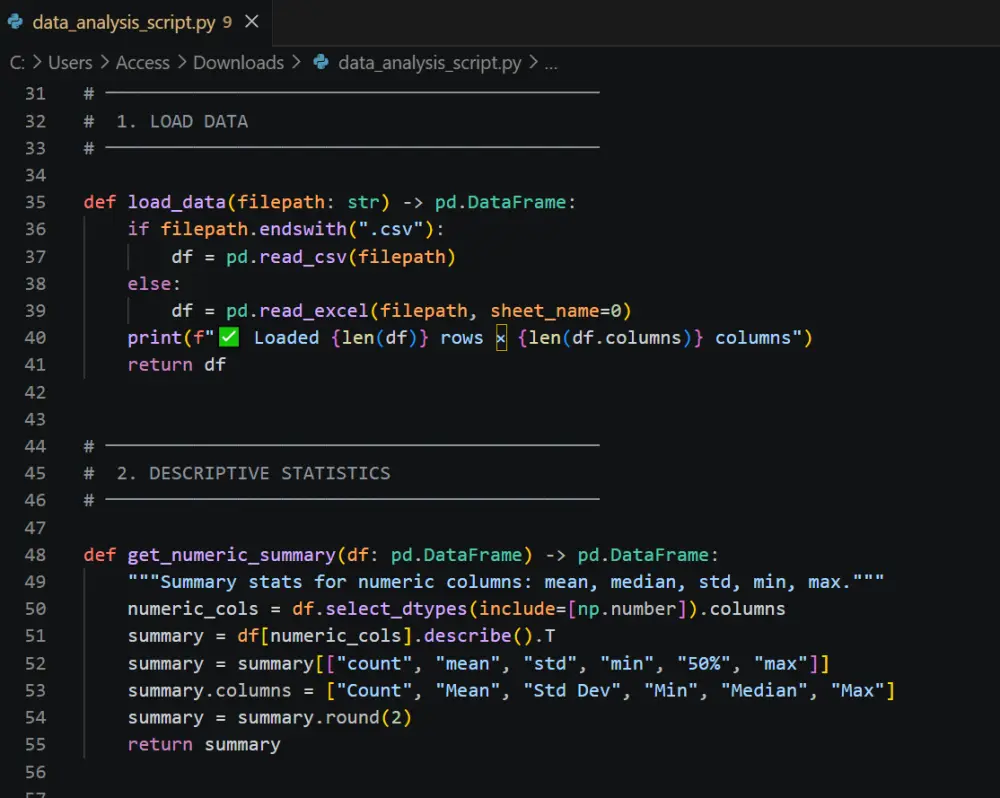Click pd.read_csv call on line 37

[x=341, y=256]
